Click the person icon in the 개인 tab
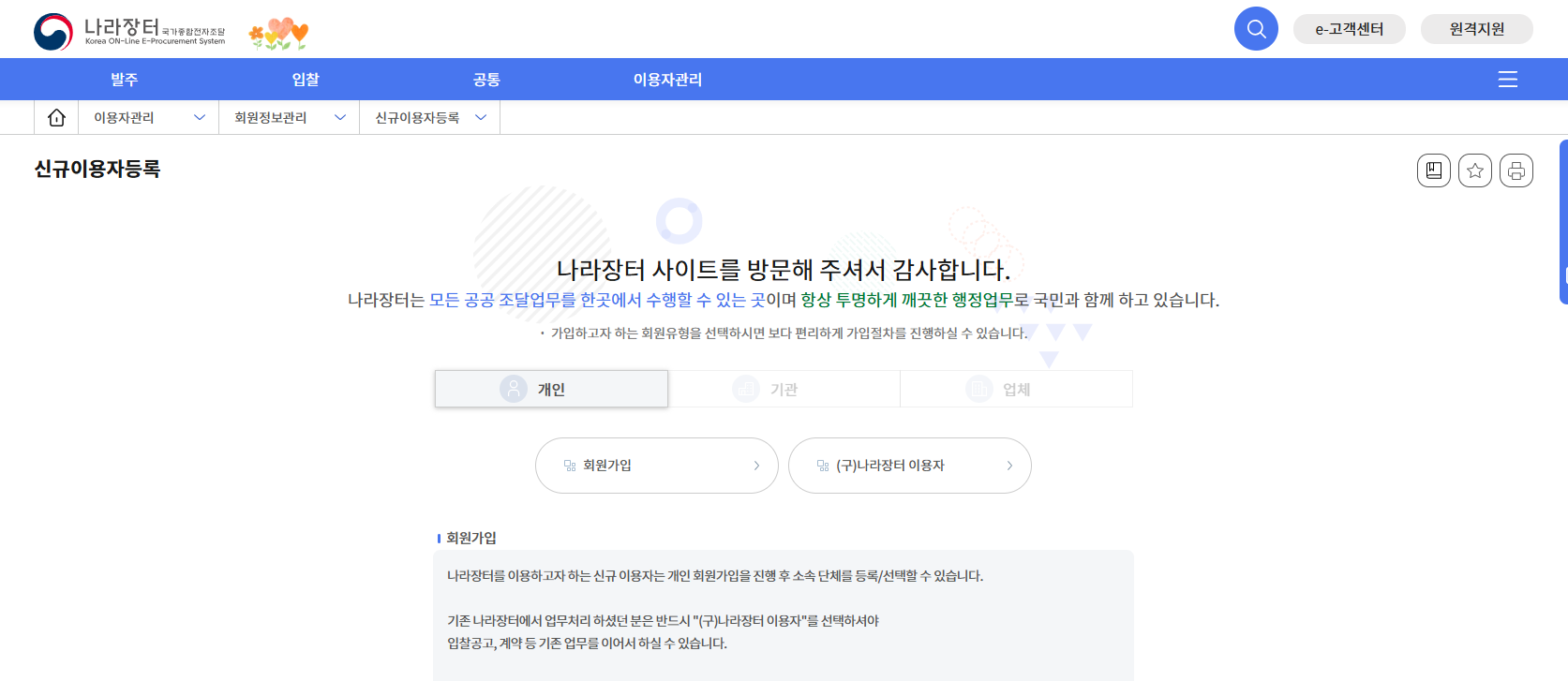 pos(514,389)
